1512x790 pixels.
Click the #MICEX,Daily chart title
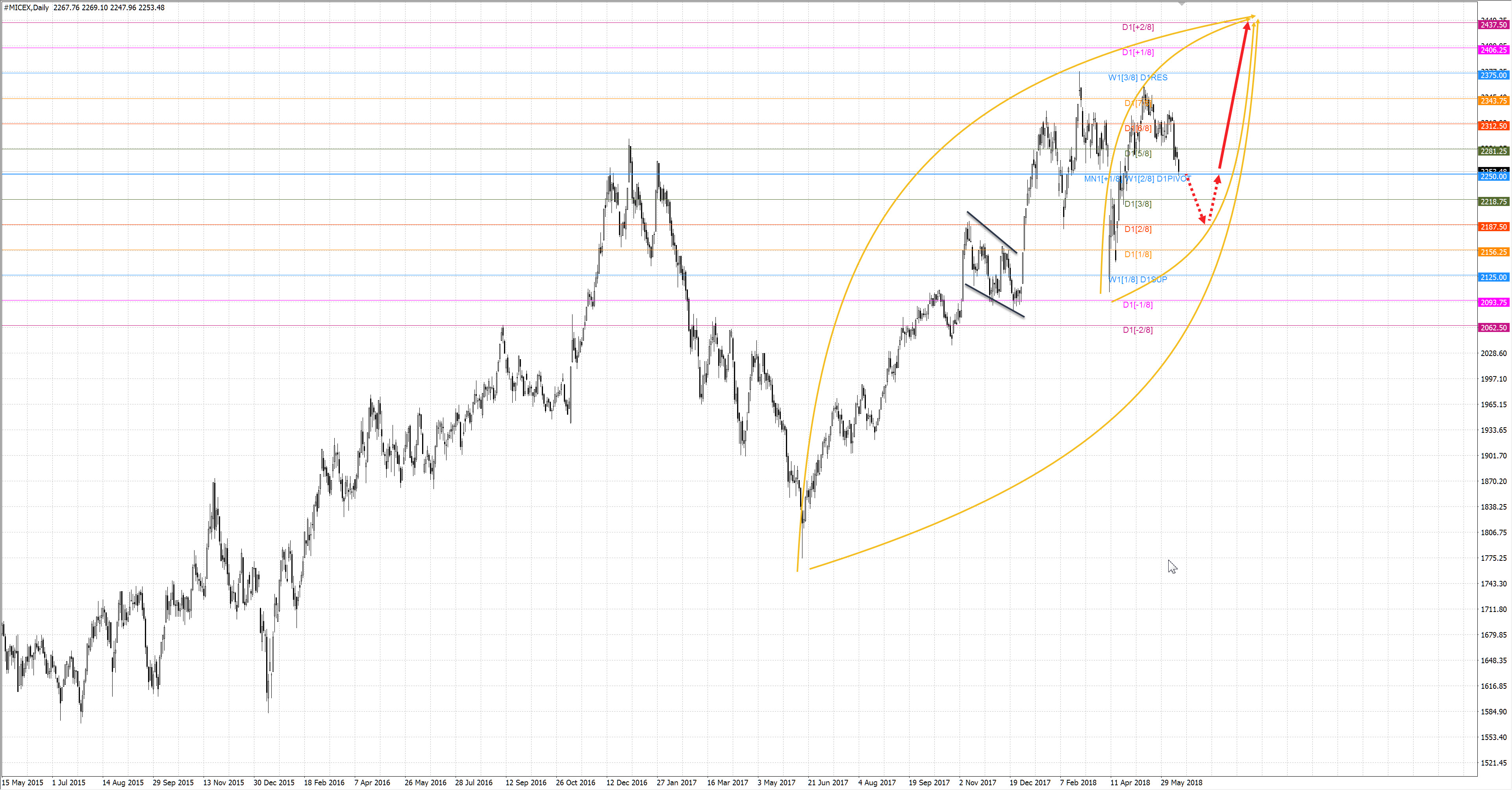(x=26, y=7)
